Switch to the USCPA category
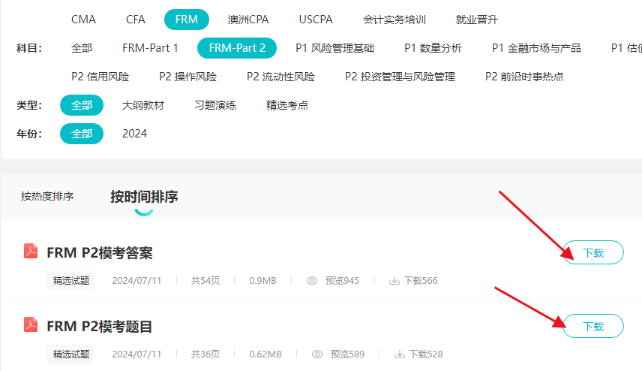Viewport: 642px width, 371px height. coord(316,20)
